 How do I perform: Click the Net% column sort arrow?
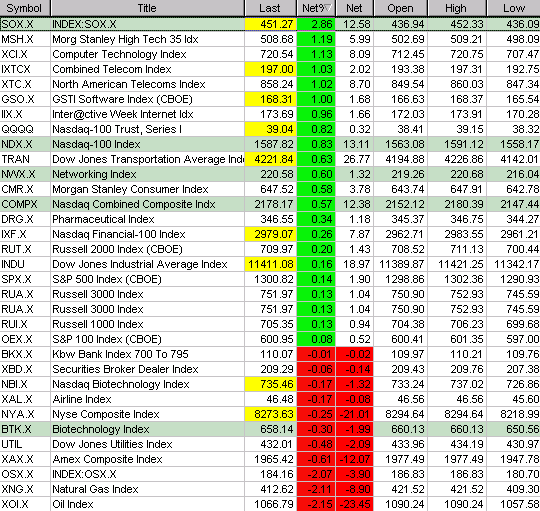328,8
